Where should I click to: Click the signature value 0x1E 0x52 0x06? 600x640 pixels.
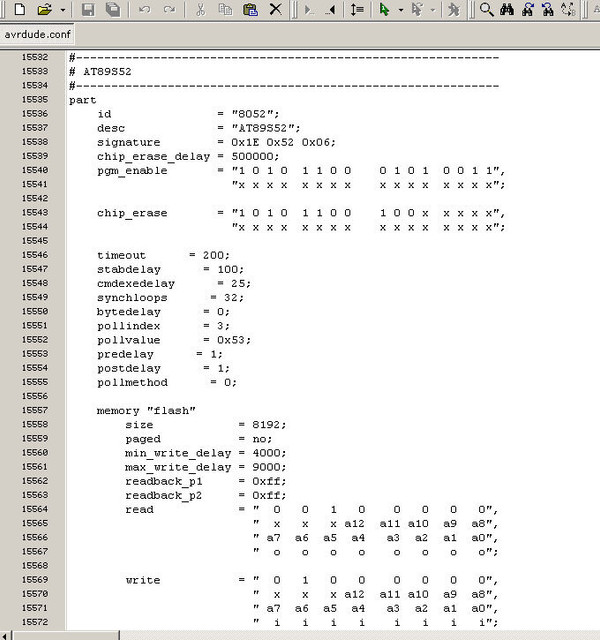tap(283, 142)
